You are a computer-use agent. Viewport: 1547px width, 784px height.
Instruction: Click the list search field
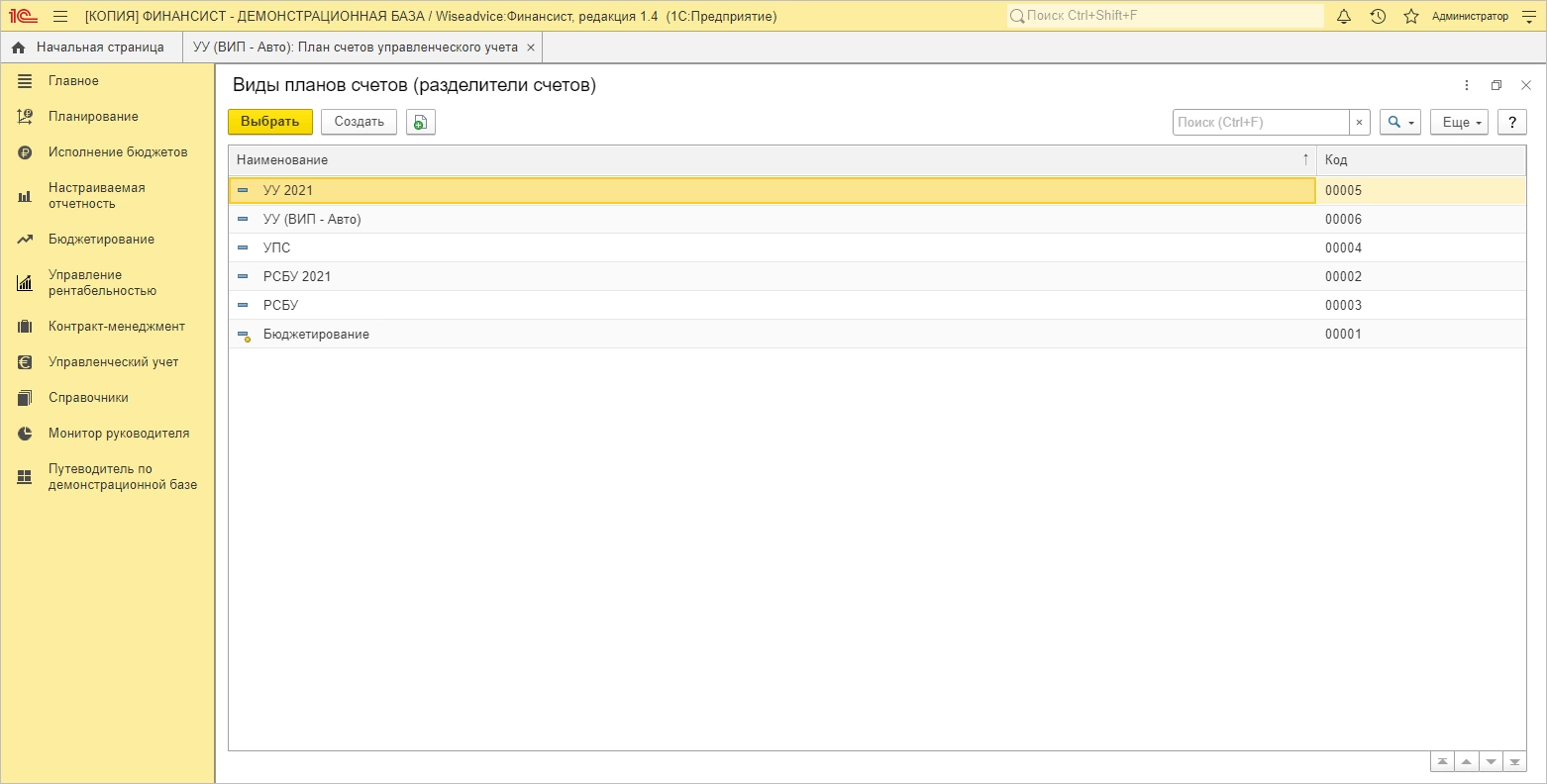[1261, 122]
